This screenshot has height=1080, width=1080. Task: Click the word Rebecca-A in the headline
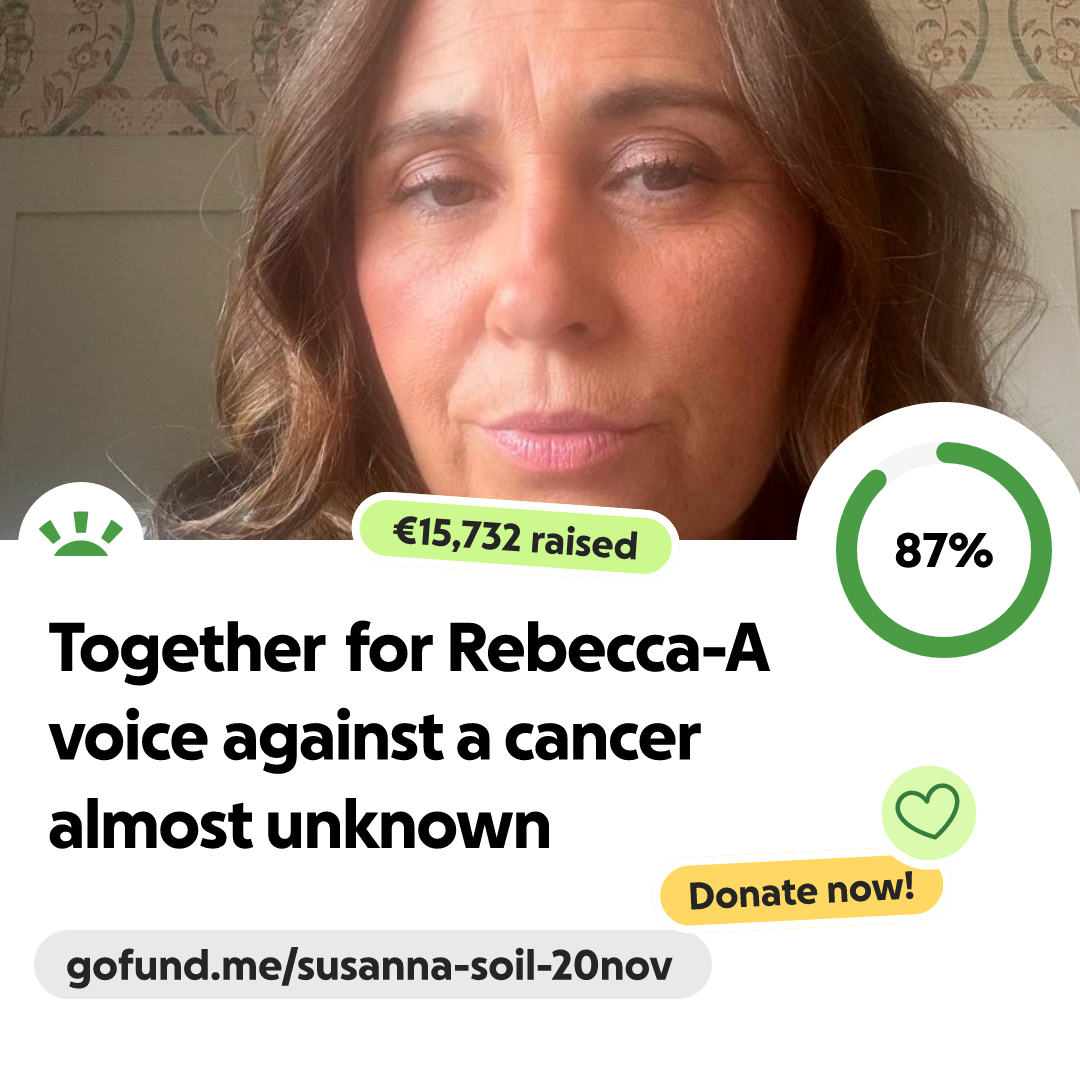tap(609, 647)
